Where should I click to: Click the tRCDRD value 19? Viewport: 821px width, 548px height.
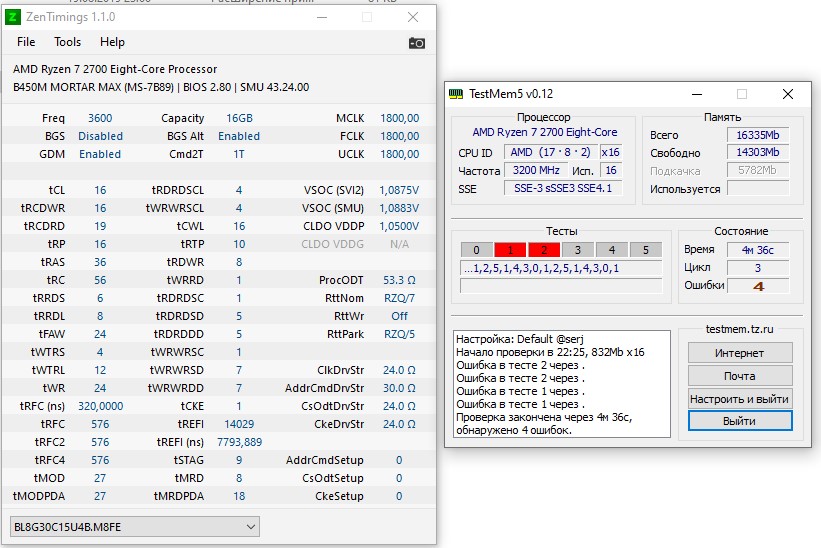coord(100,226)
